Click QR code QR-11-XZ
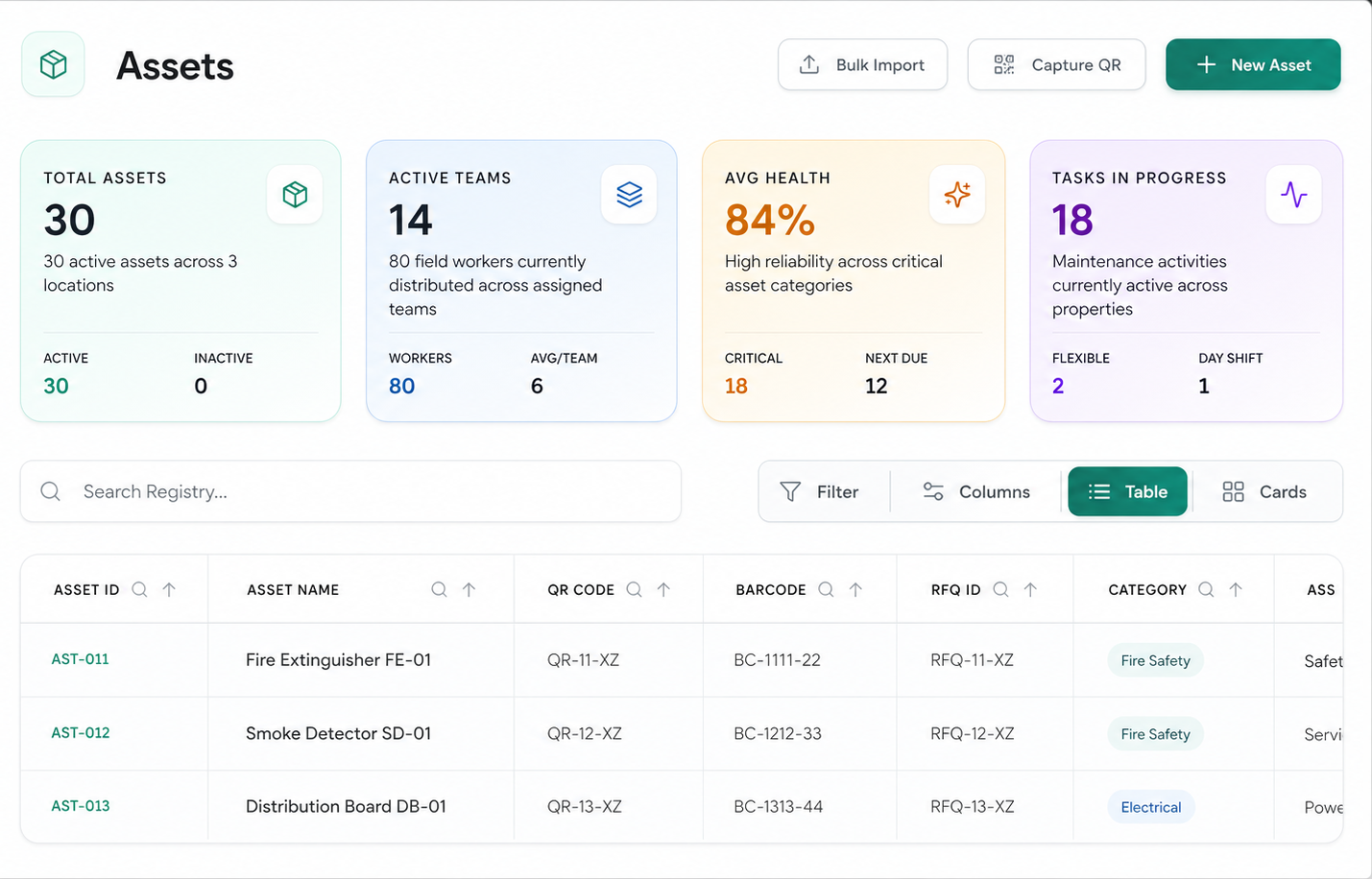 click(x=583, y=660)
